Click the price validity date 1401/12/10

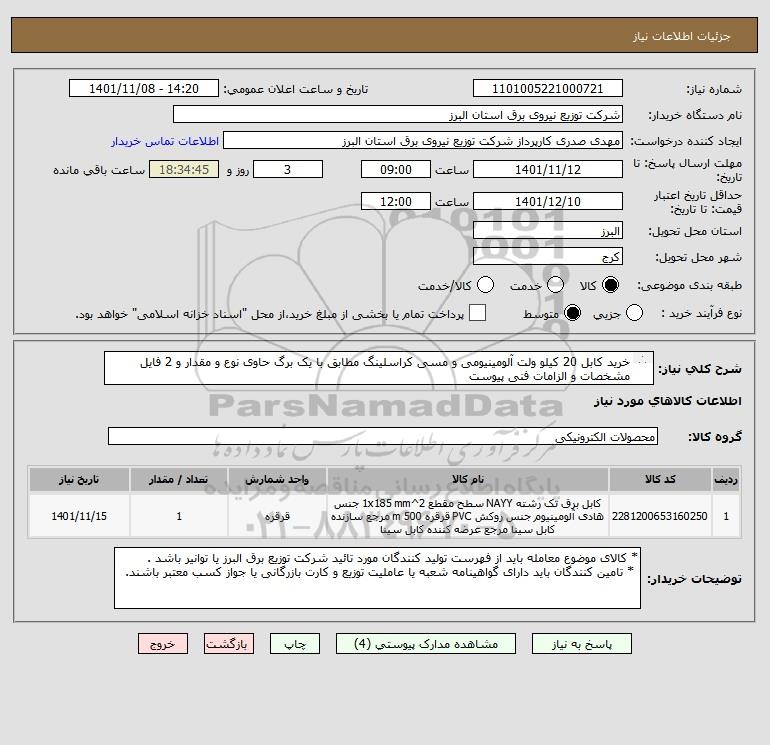point(548,201)
